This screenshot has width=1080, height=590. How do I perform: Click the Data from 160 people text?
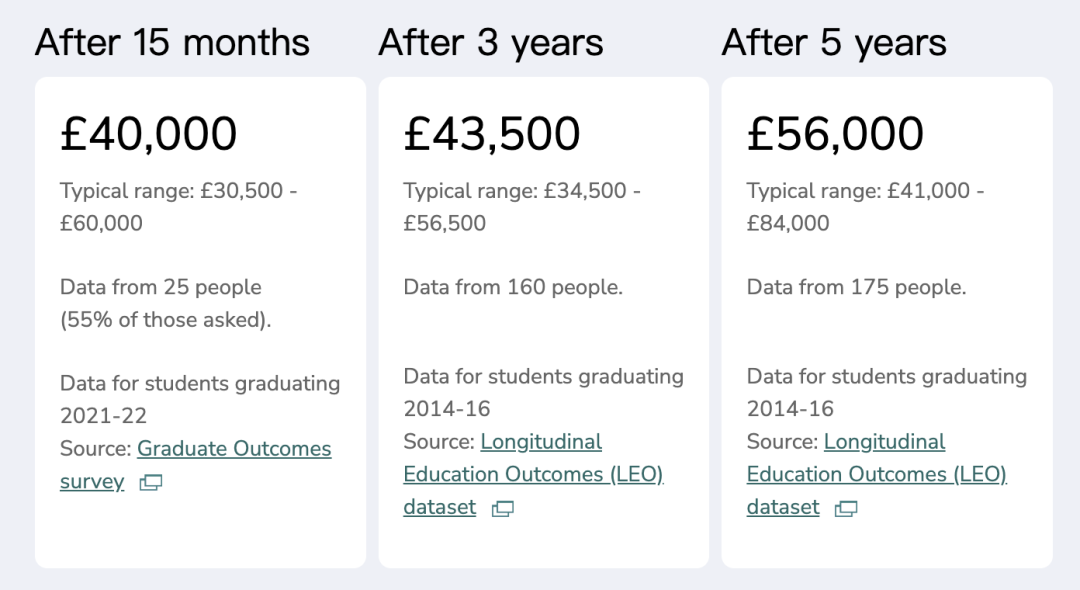click(x=513, y=287)
